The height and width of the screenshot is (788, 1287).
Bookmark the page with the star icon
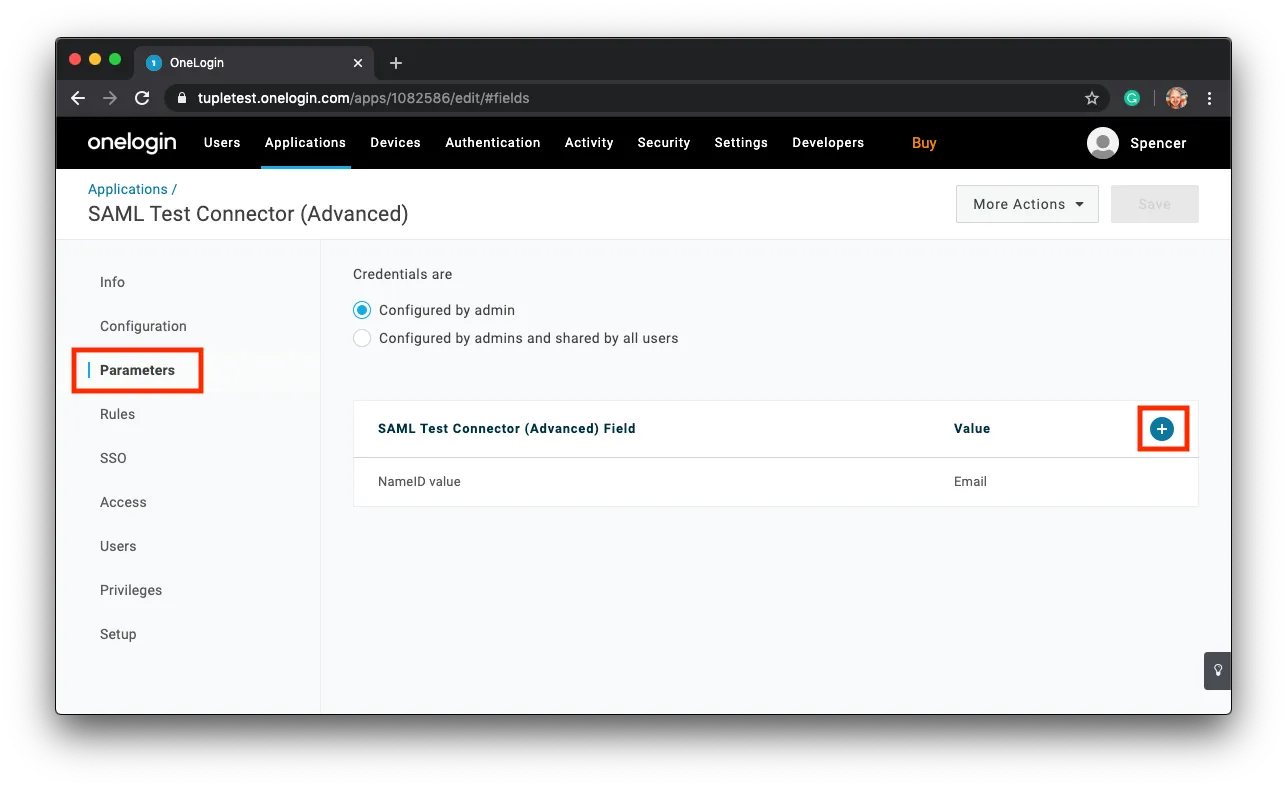pos(1092,98)
